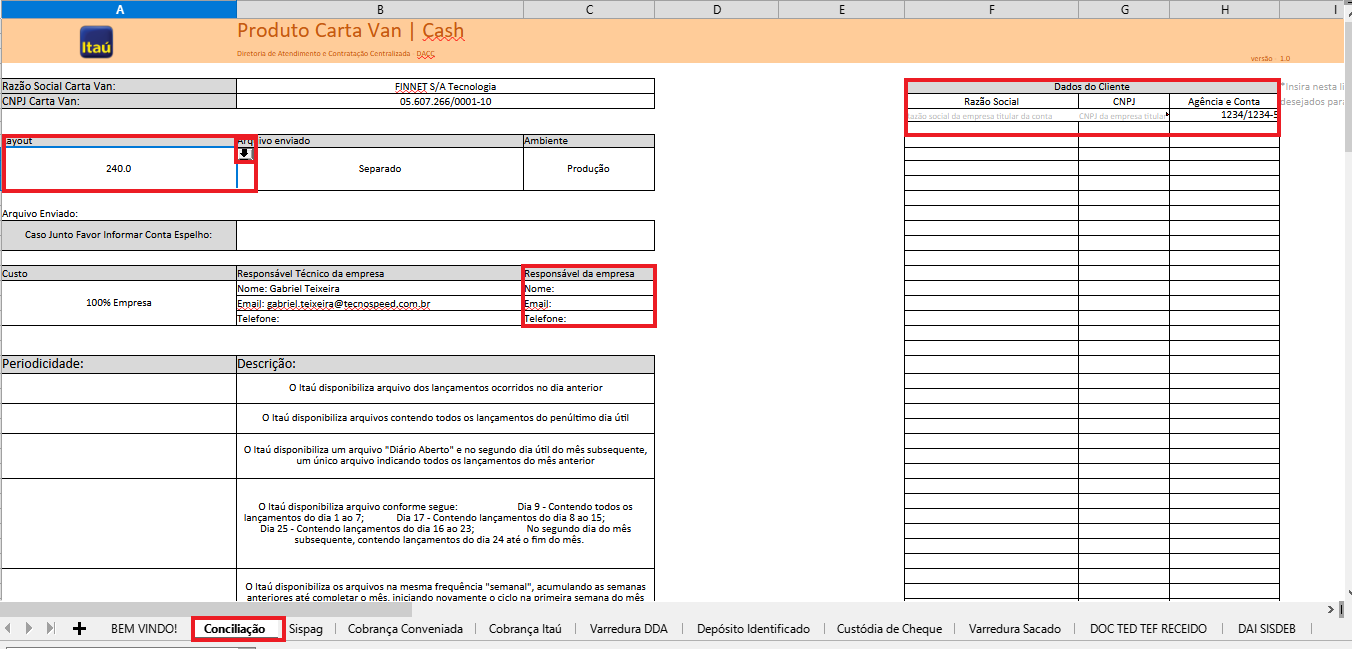Click the 'CNPJ Carta Van:' label cell
This screenshot has height=649, width=1352.
119,101
